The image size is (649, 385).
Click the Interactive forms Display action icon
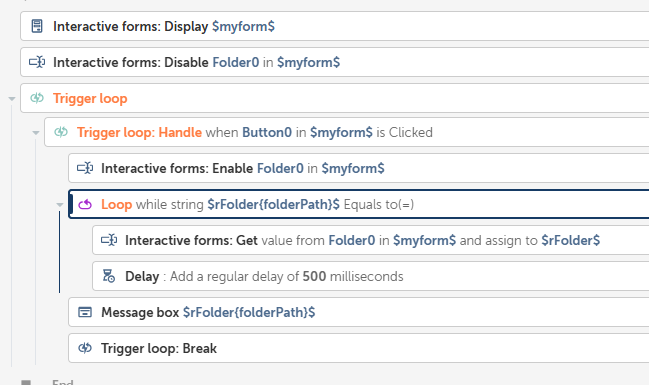37,26
